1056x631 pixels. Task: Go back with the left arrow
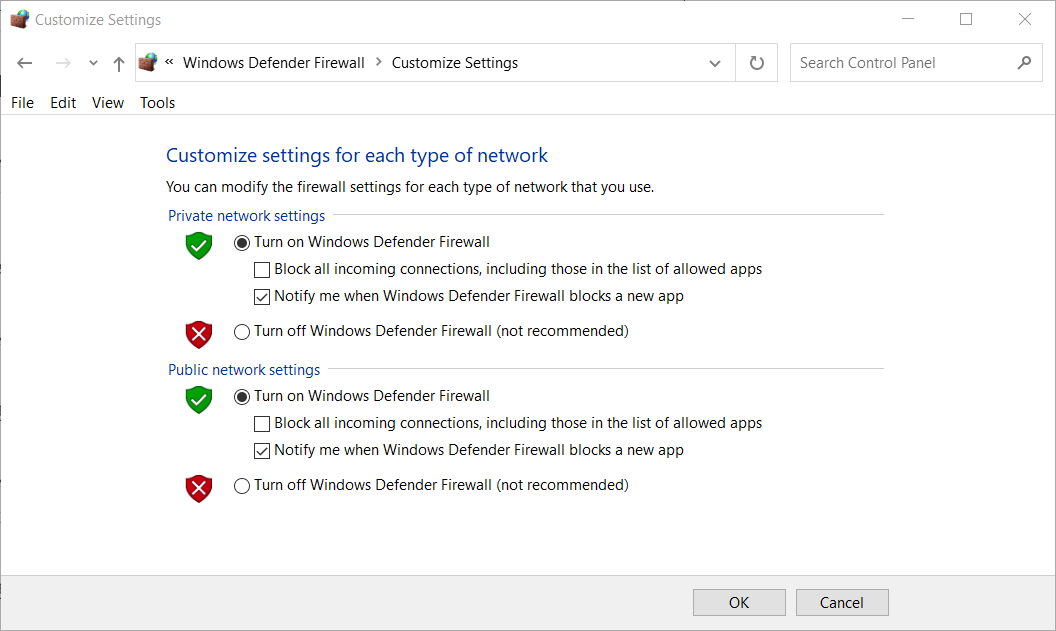click(x=25, y=63)
